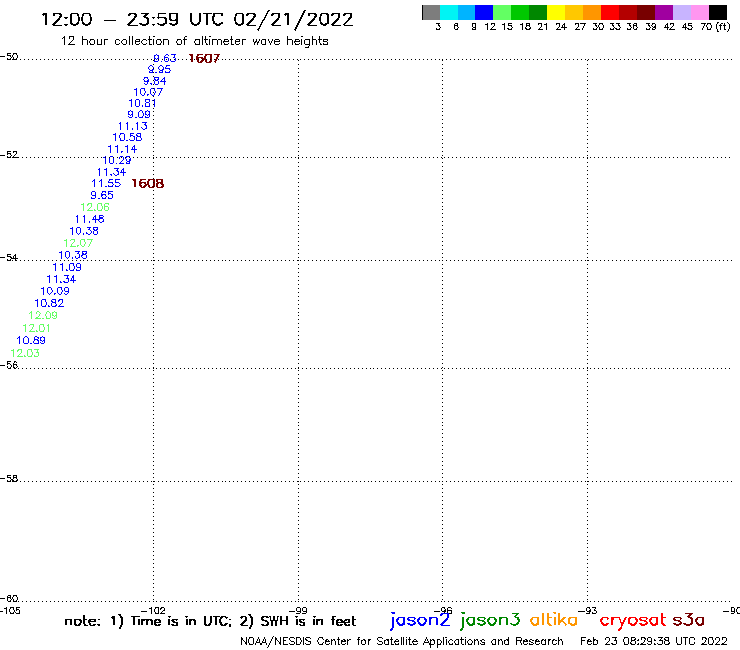
Task: Select the dark blue 12 ft legend swatch
Action: 484,12
